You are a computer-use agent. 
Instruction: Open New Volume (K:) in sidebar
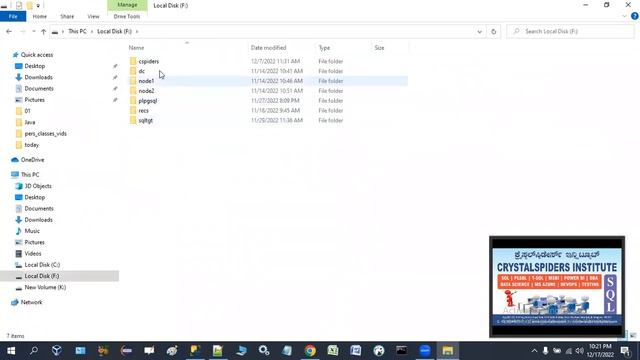pyautogui.click(x=45, y=287)
